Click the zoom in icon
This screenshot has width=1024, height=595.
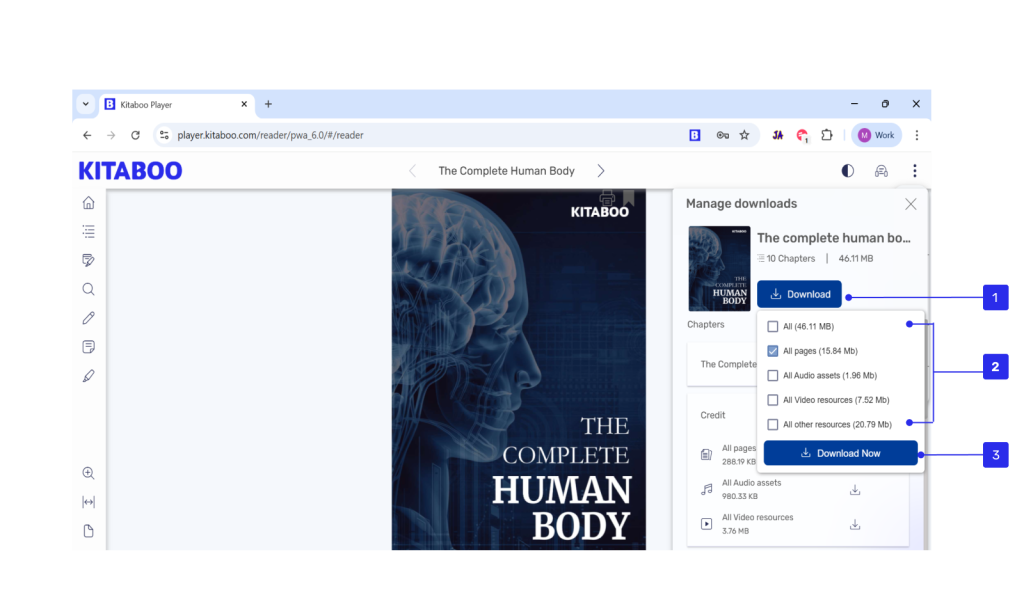coord(88,473)
